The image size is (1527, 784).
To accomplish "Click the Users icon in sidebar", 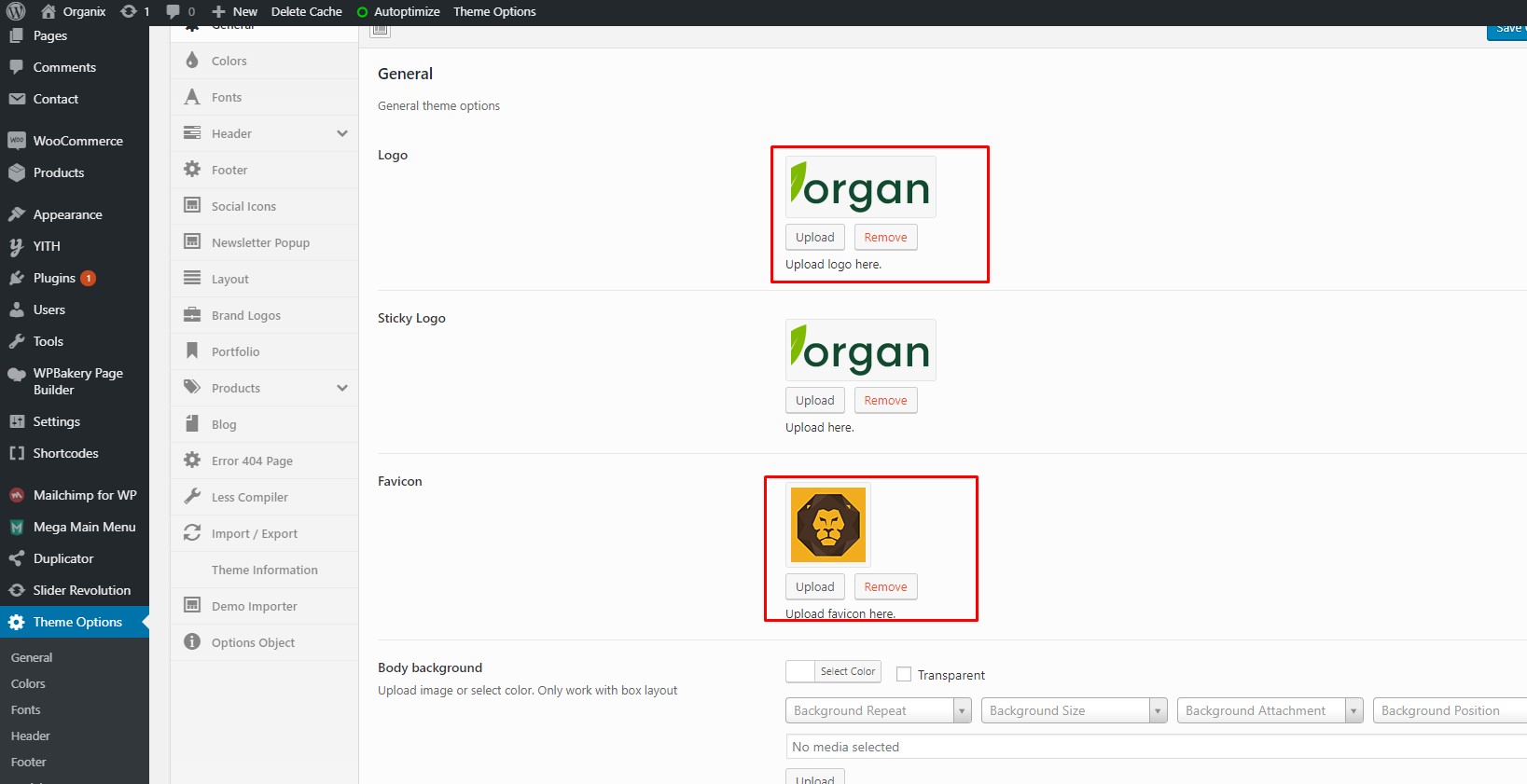I will (17, 309).
